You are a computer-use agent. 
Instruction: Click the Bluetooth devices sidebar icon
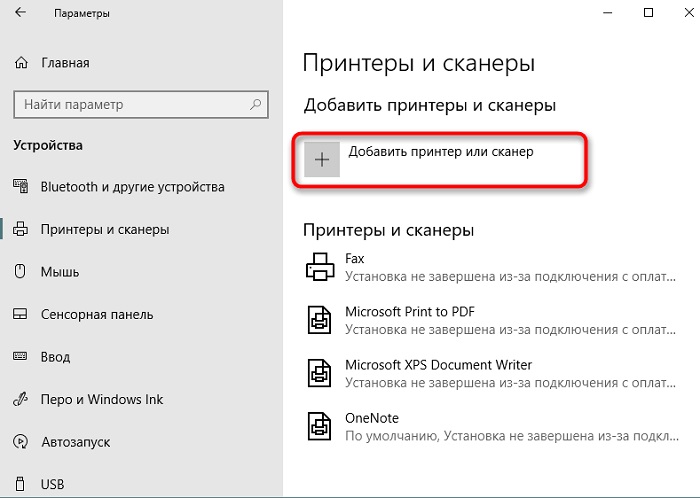tap(21, 187)
